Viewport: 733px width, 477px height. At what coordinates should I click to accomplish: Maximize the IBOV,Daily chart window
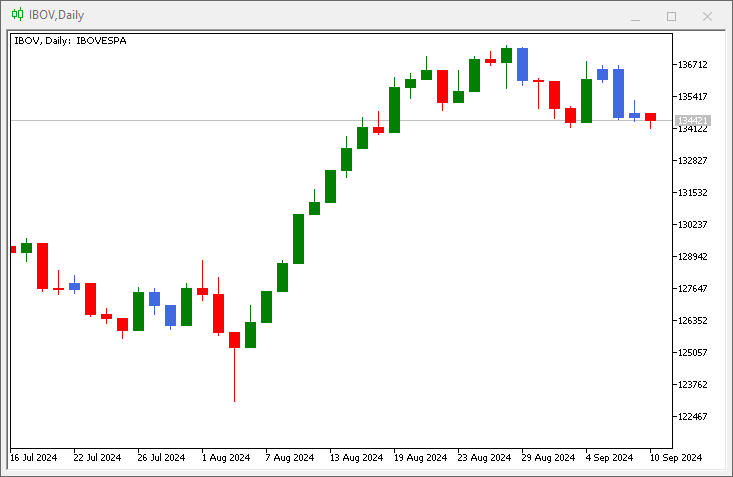[671, 16]
